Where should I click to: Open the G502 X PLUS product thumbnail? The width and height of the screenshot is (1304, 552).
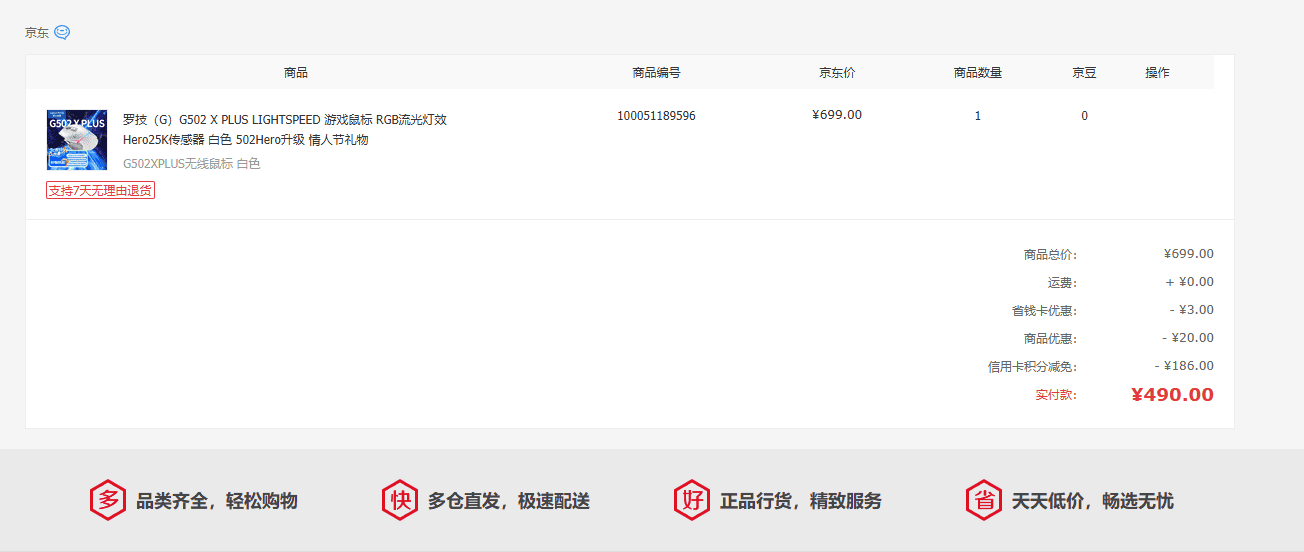click(x=77, y=140)
